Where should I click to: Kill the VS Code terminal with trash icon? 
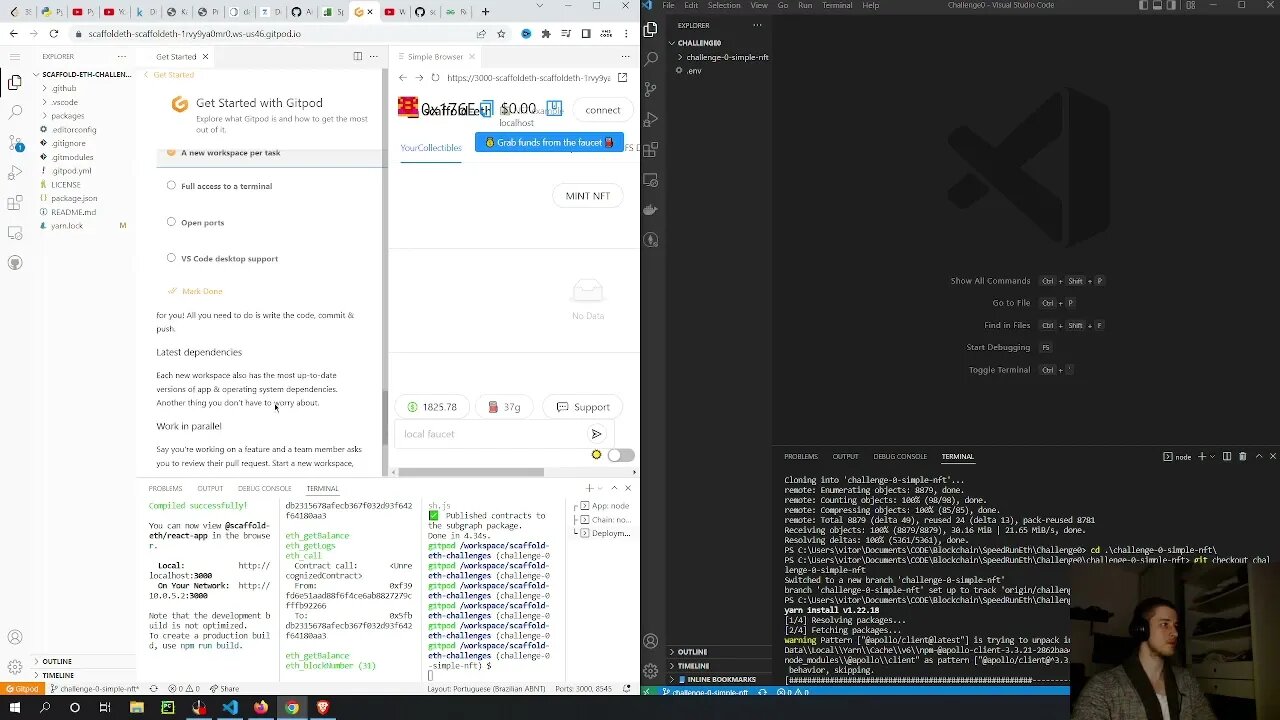tap(1242, 456)
